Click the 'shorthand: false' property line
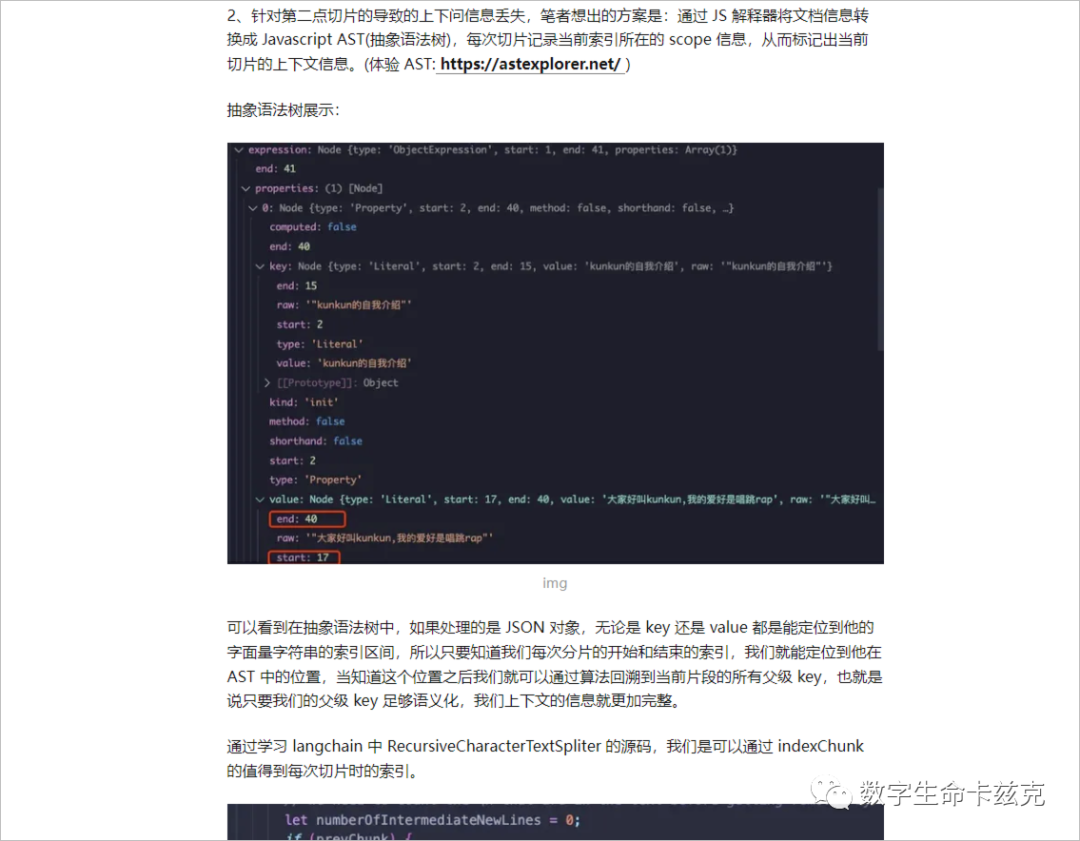 click(x=315, y=441)
